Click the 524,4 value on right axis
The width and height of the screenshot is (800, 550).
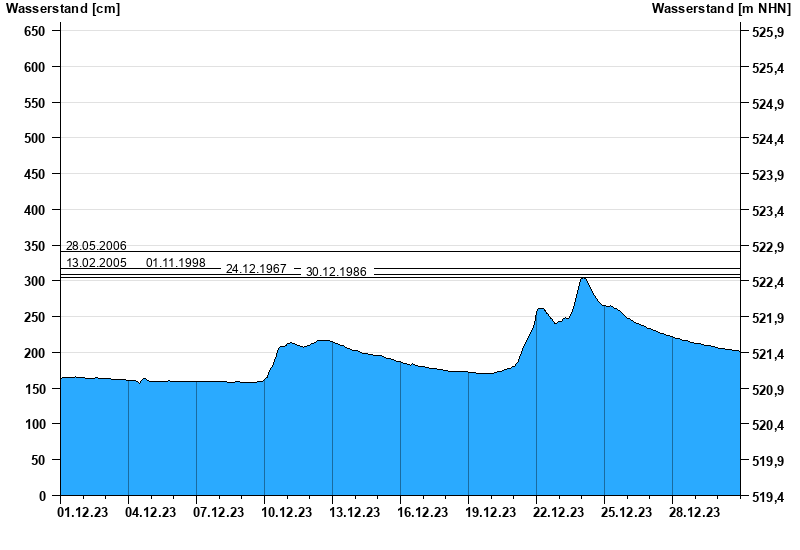[768, 139]
